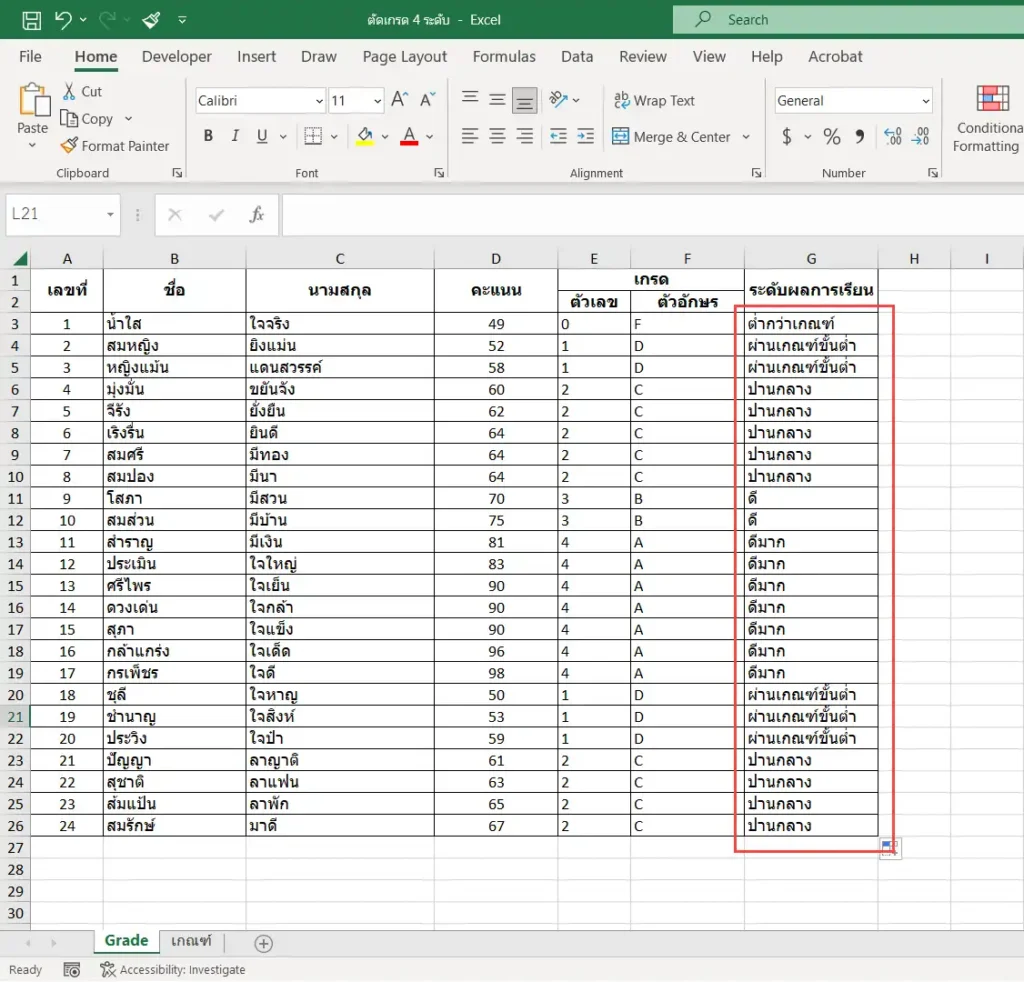
Task: Expand the Paste options arrow
Action: pos(32,145)
